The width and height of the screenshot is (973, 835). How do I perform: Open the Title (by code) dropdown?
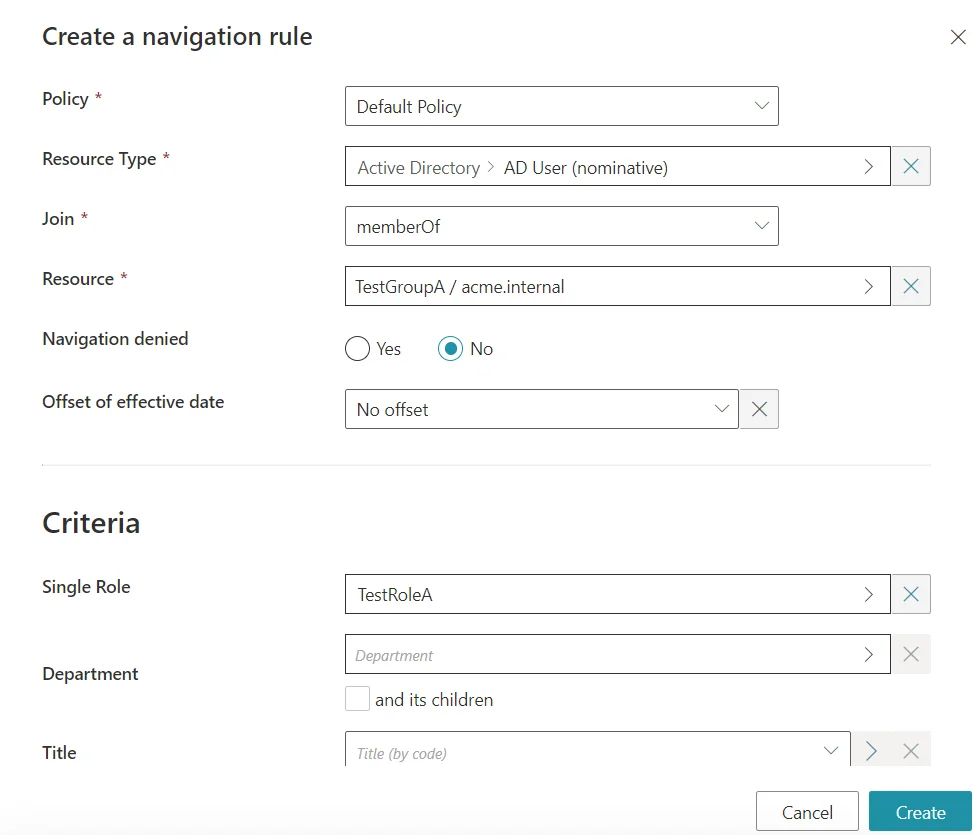coord(598,751)
